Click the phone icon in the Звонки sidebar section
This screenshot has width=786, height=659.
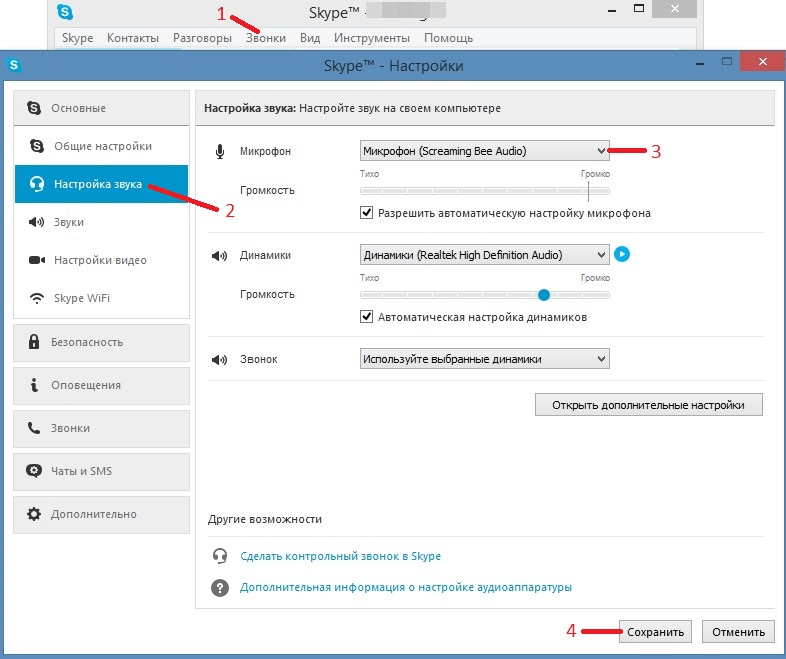[x=34, y=428]
